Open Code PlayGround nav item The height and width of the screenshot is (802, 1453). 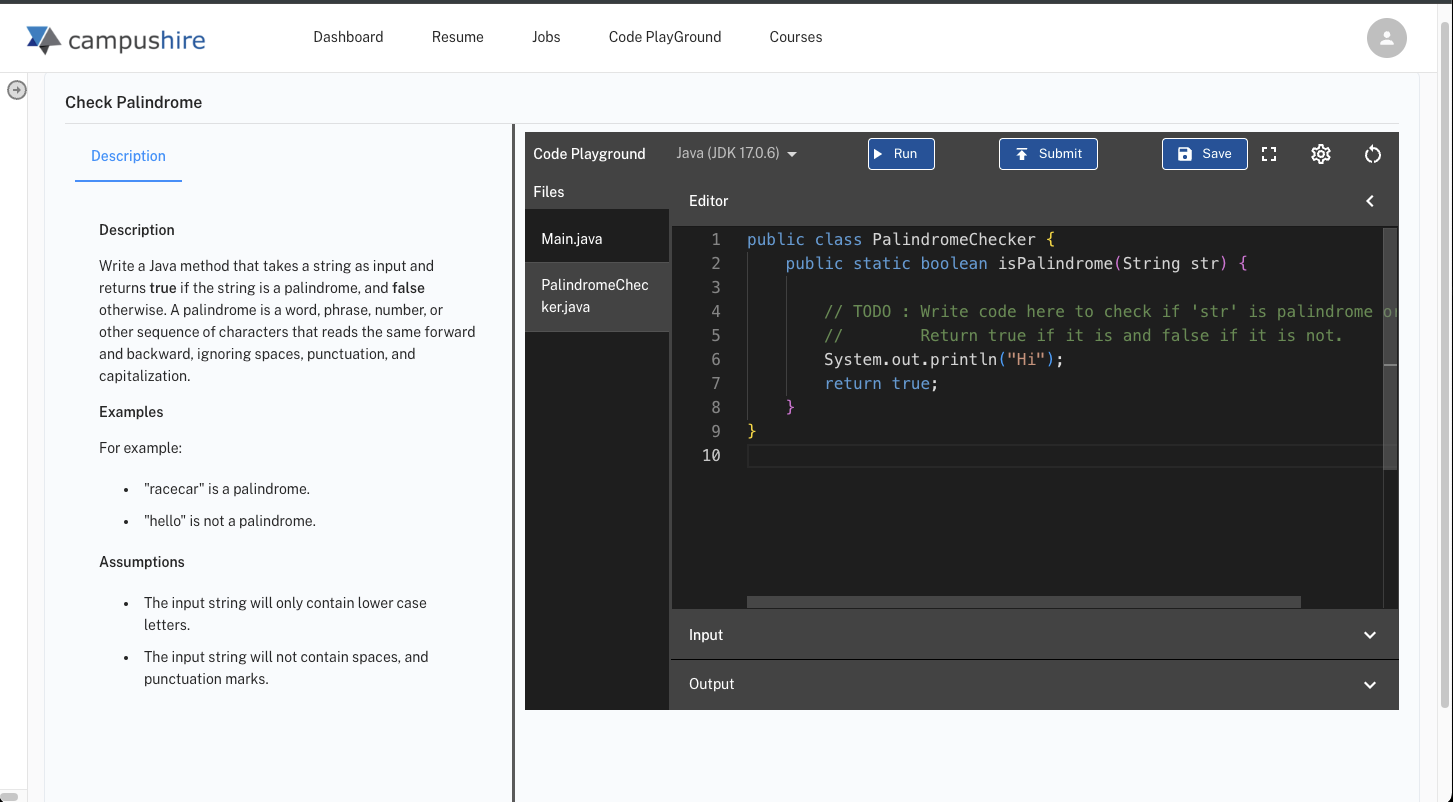[x=664, y=37]
